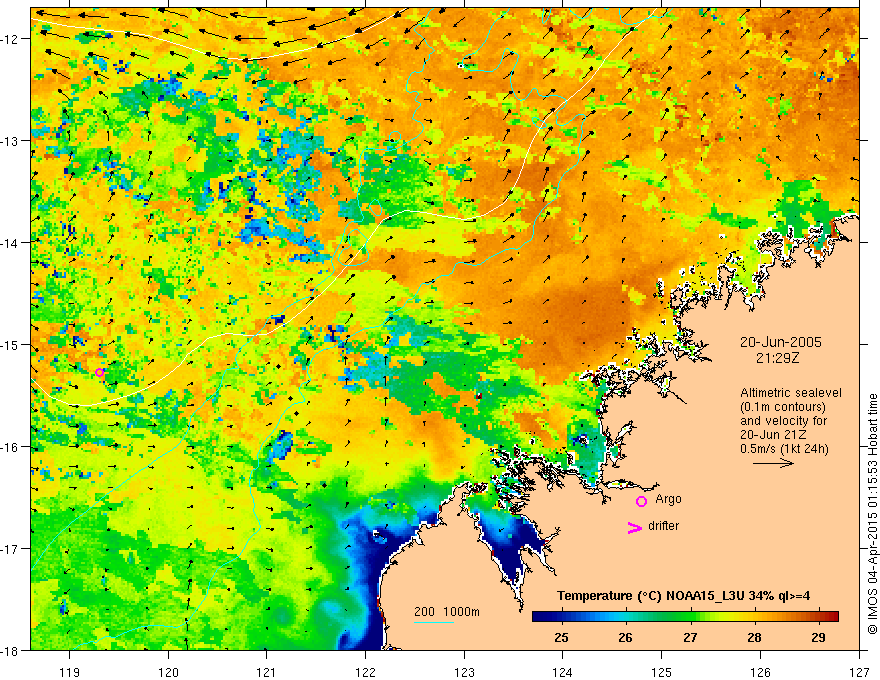Click the 0.5m/s velocity scale arrow
Screen dimensions: 880x680
click(773, 463)
